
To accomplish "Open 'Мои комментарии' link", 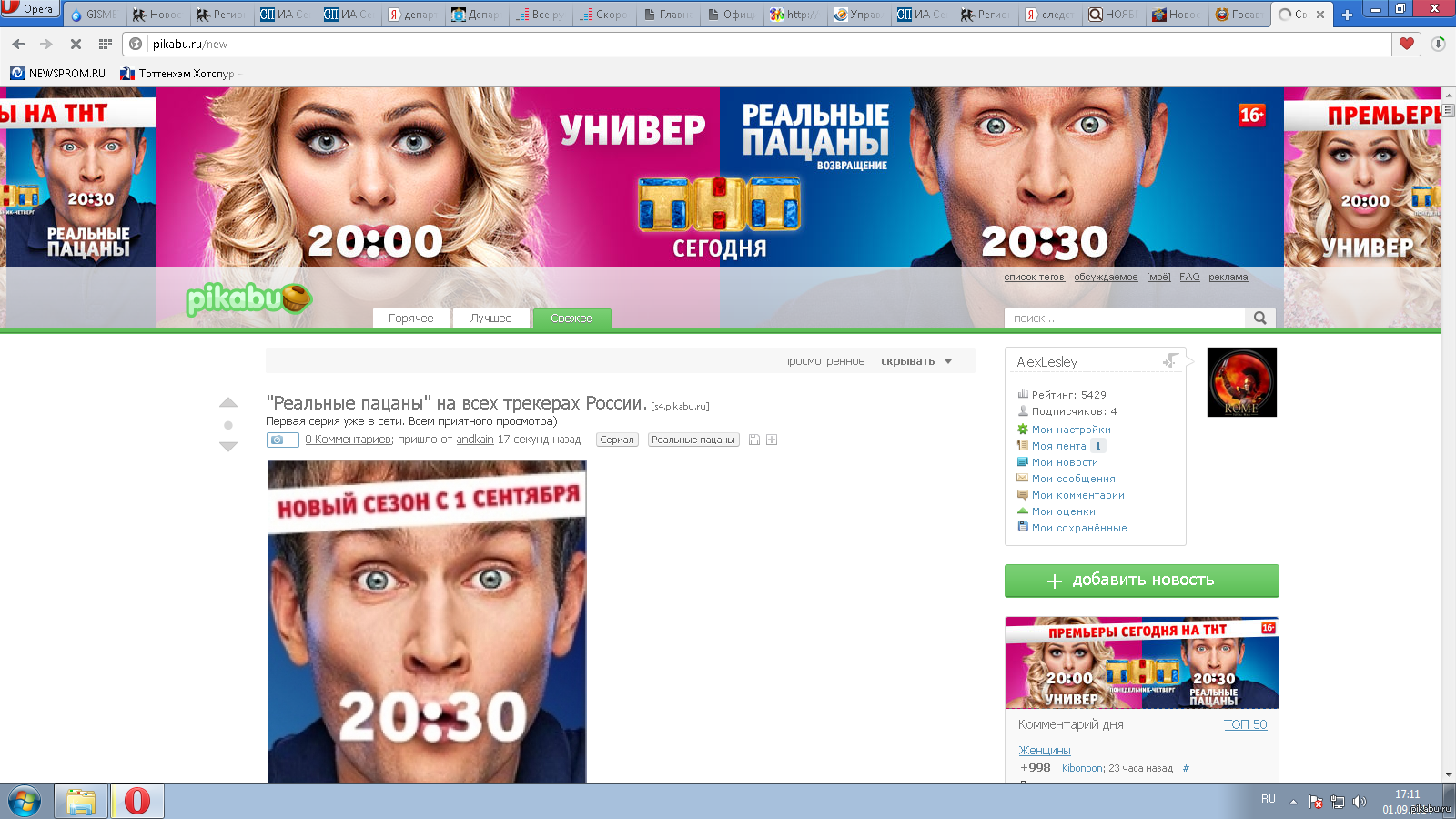I will [1078, 495].
